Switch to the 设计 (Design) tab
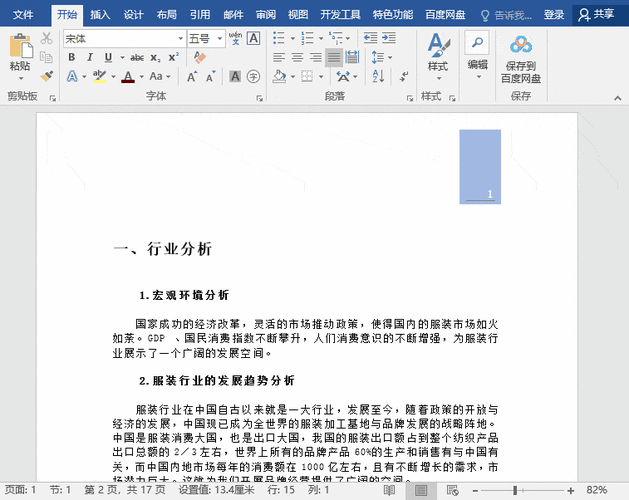This screenshot has width=629, height=500. click(x=133, y=15)
